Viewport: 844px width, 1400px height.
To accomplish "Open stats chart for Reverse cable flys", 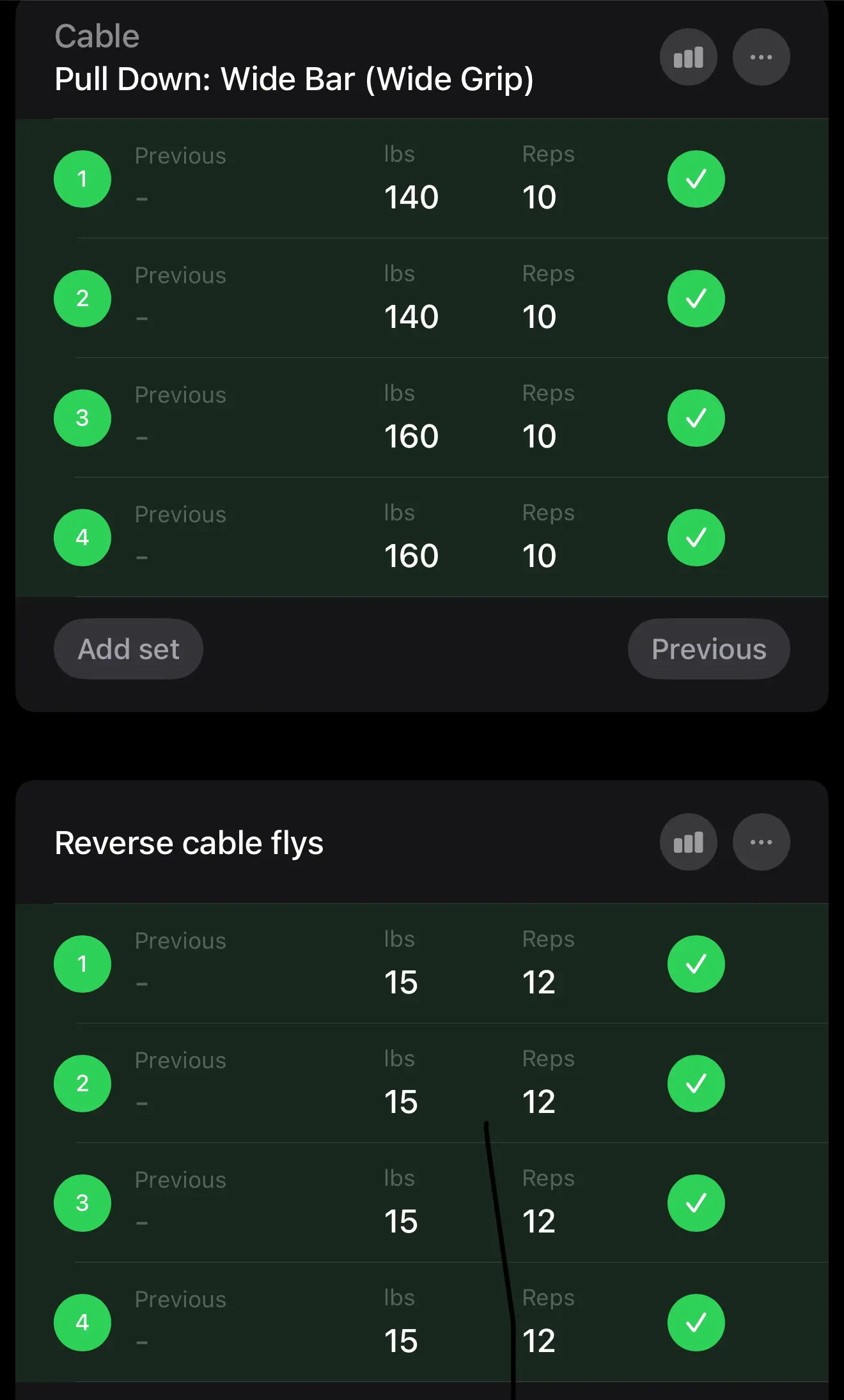I will click(688, 842).
